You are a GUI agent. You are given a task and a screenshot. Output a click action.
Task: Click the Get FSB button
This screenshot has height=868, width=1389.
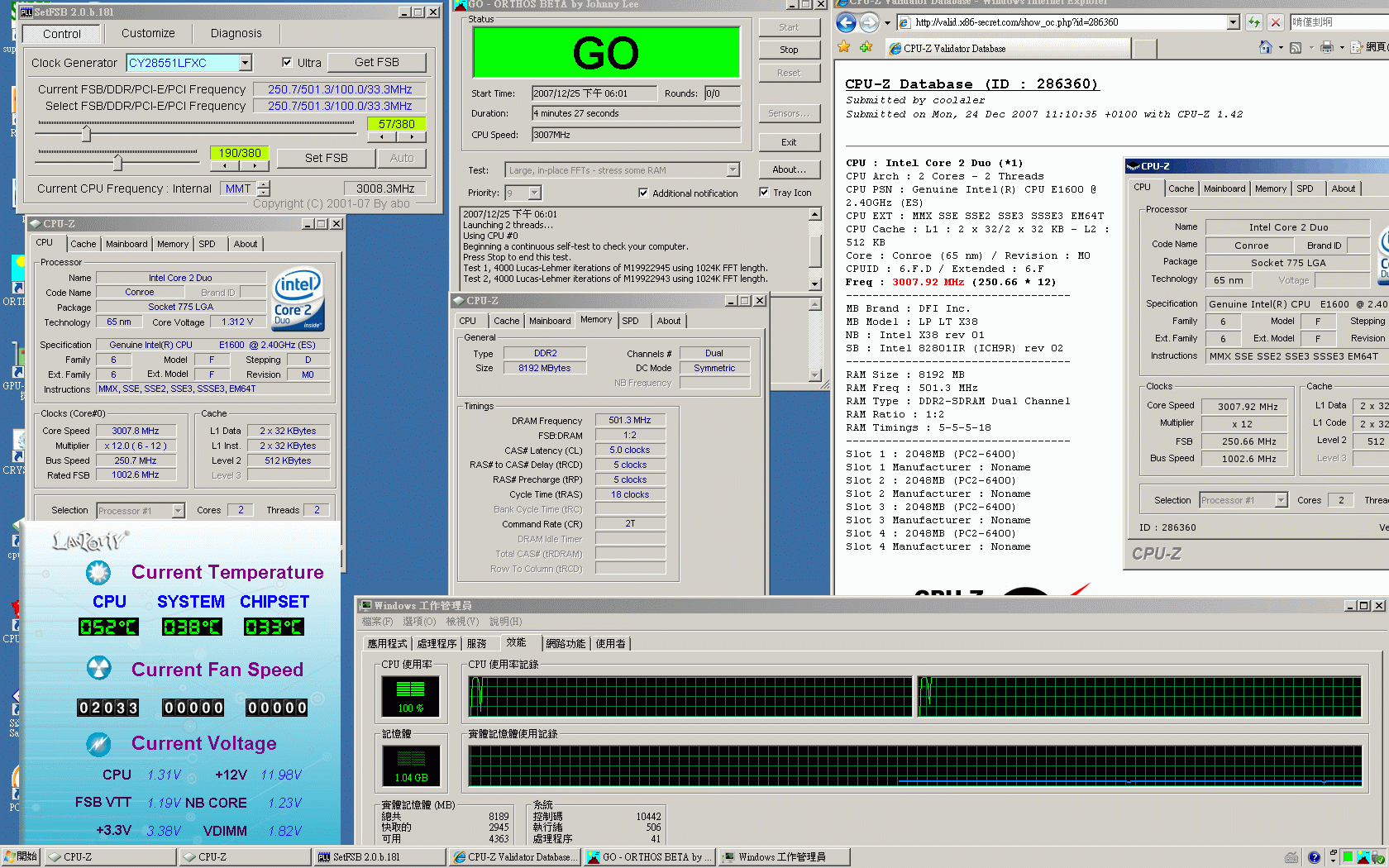pos(377,62)
